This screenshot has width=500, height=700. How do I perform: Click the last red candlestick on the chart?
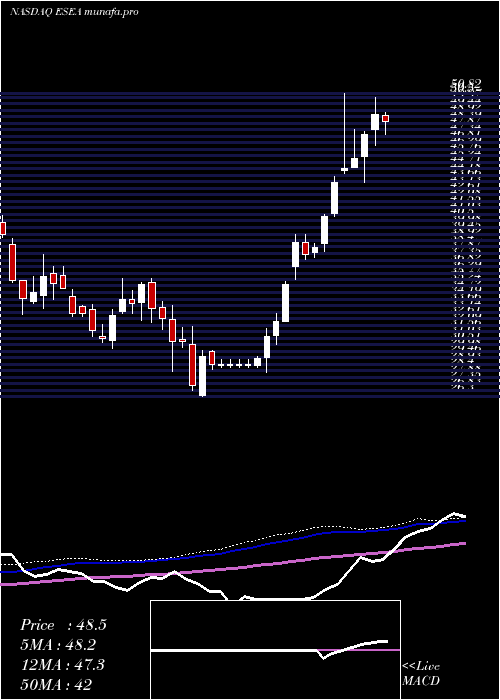(385, 119)
